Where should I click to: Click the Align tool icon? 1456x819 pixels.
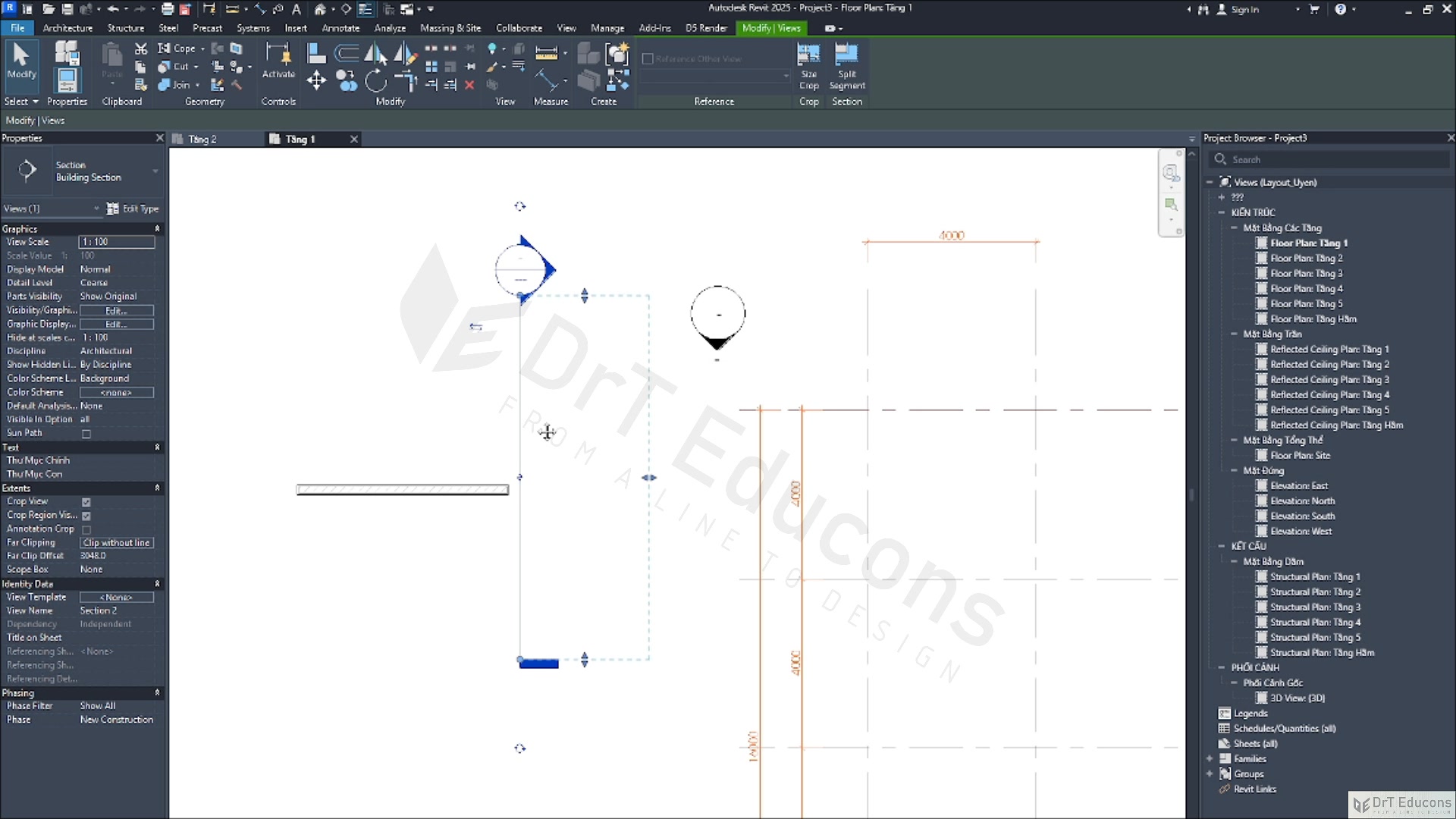tap(316, 52)
